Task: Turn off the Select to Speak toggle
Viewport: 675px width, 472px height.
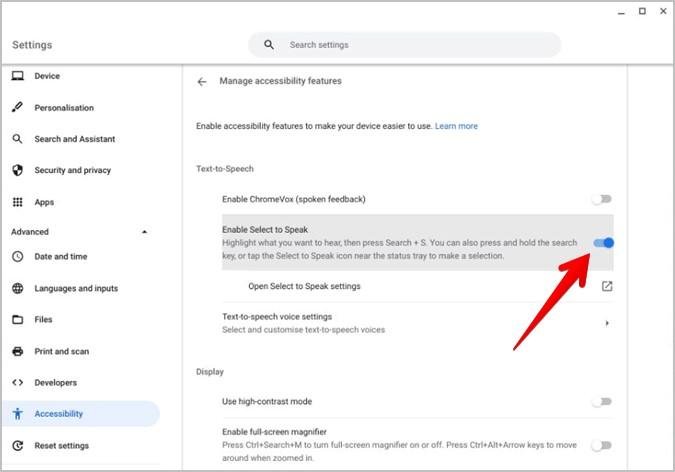Action: click(x=603, y=243)
